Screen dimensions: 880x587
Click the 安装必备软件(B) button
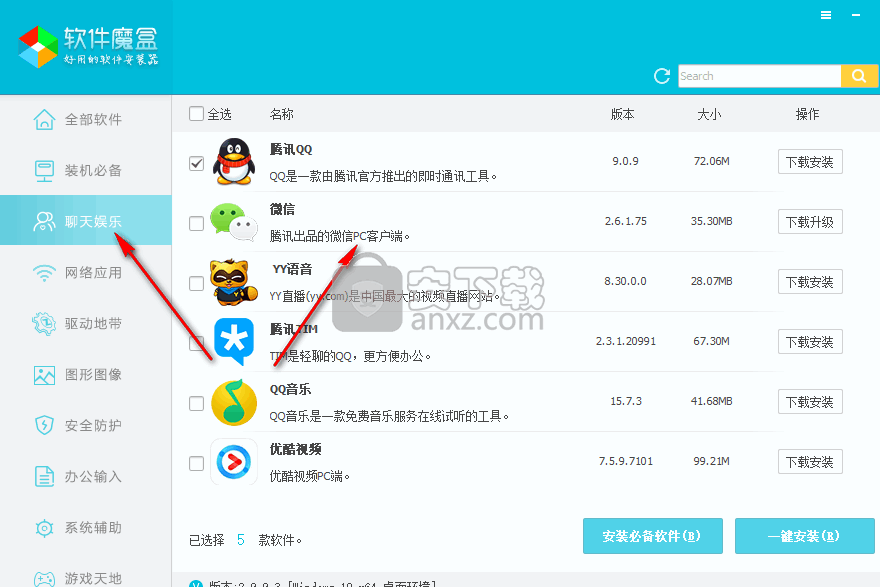coord(653,536)
